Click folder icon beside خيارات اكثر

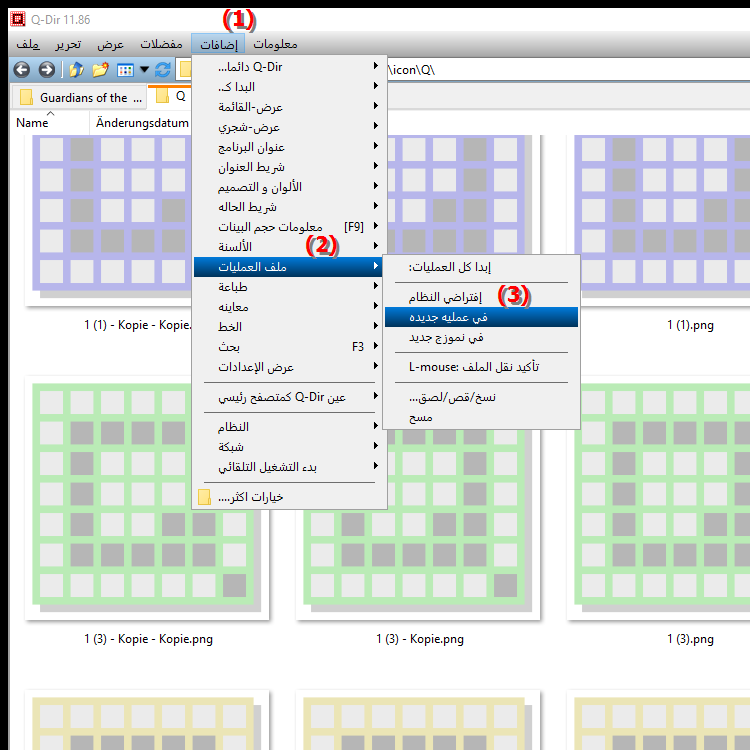pyautogui.click(x=205, y=497)
